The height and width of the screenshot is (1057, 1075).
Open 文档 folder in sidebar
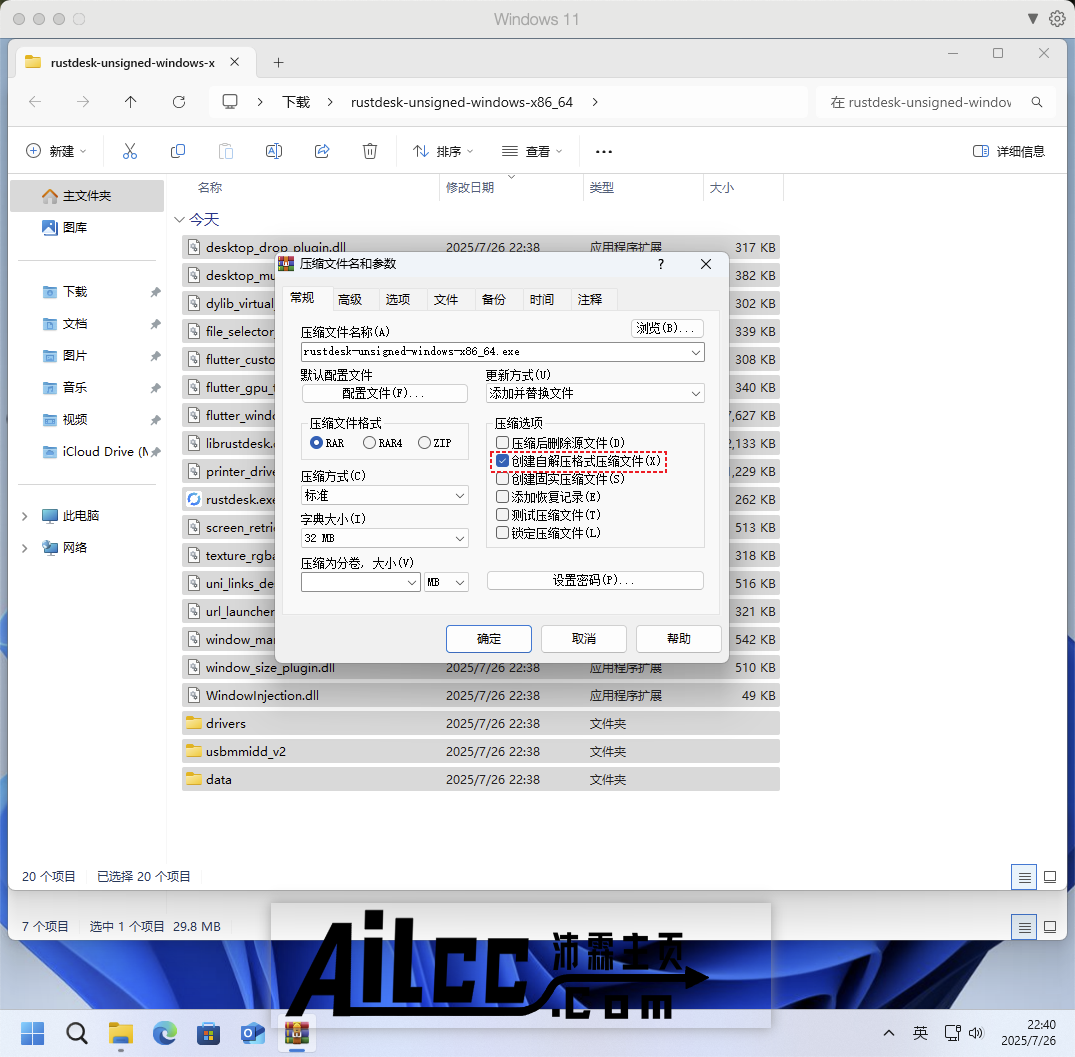75,324
